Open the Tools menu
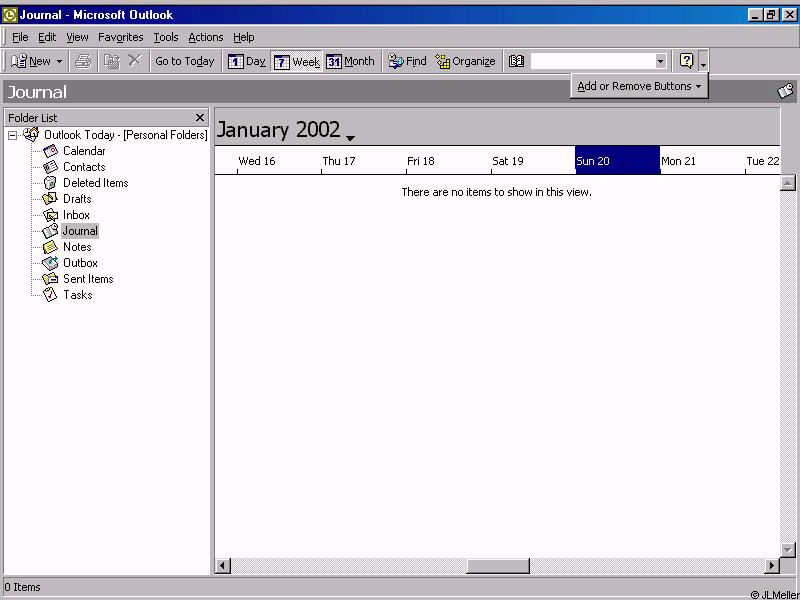The height and width of the screenshot is (600, 800). [166, 37]
